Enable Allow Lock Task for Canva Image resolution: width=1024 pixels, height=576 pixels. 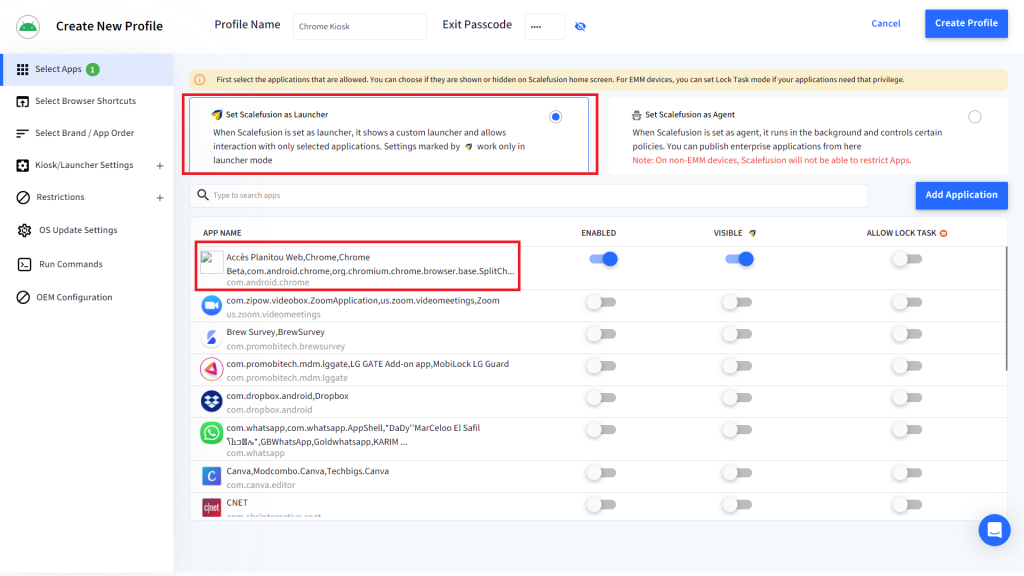coord(907,473)
